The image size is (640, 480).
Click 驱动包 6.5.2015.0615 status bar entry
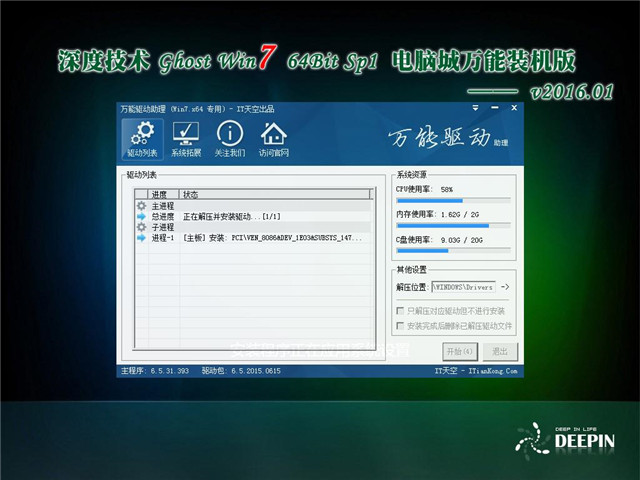coord(241,371)
